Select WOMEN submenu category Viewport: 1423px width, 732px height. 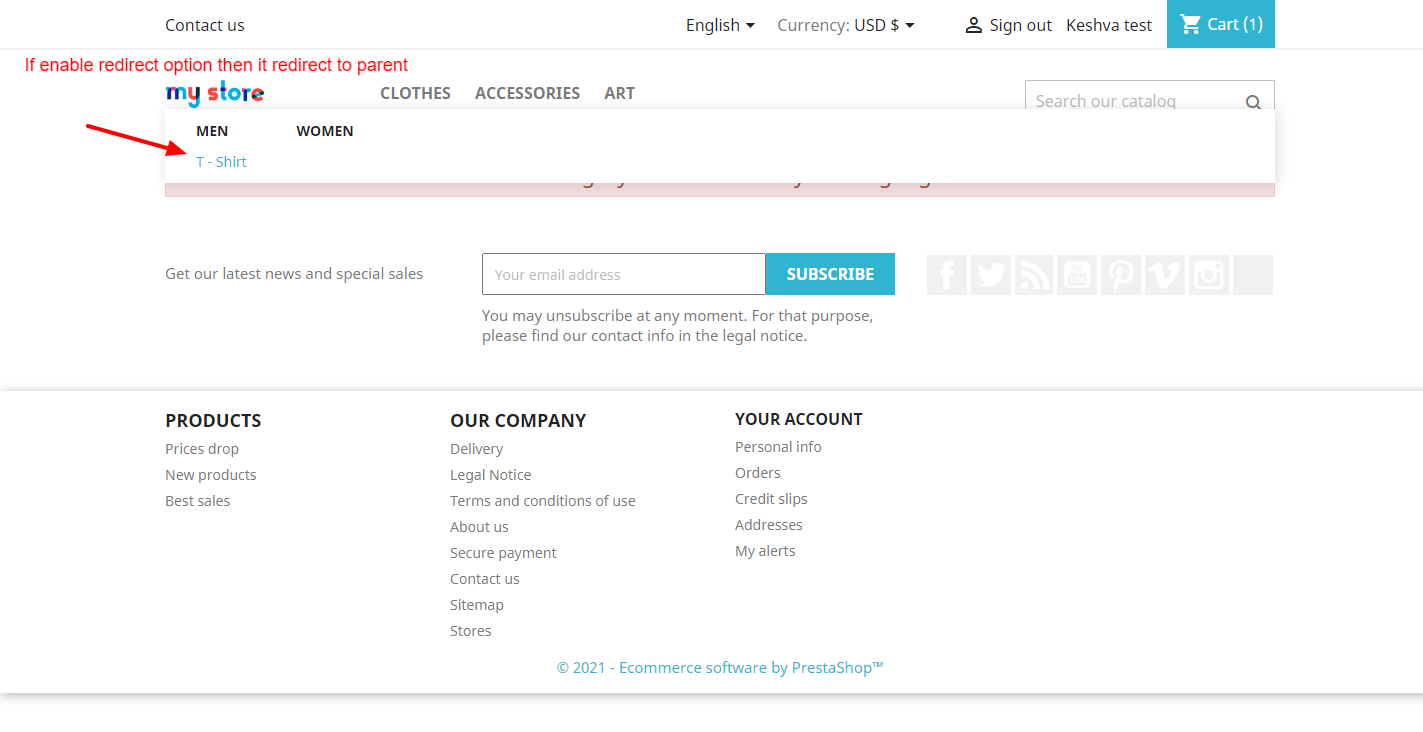click(x=325, y=131)
